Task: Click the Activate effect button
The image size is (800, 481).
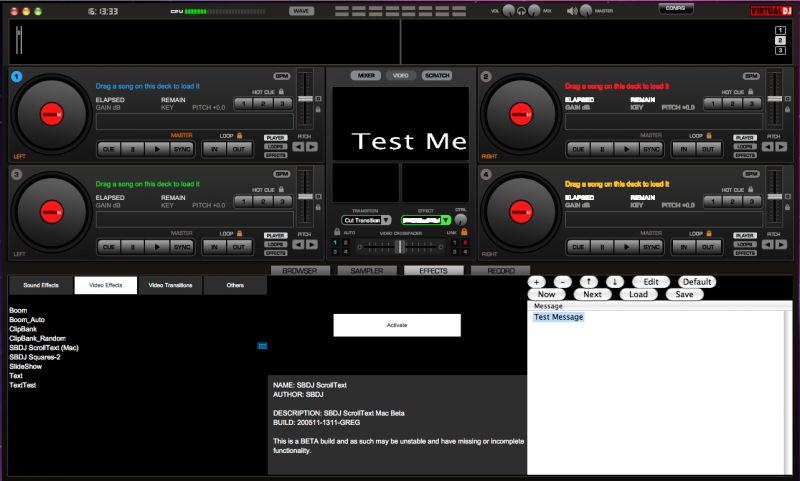Action: [397, 325]
